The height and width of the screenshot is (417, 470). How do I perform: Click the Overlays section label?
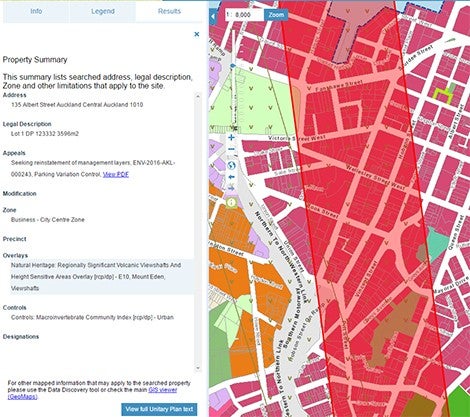15,255
